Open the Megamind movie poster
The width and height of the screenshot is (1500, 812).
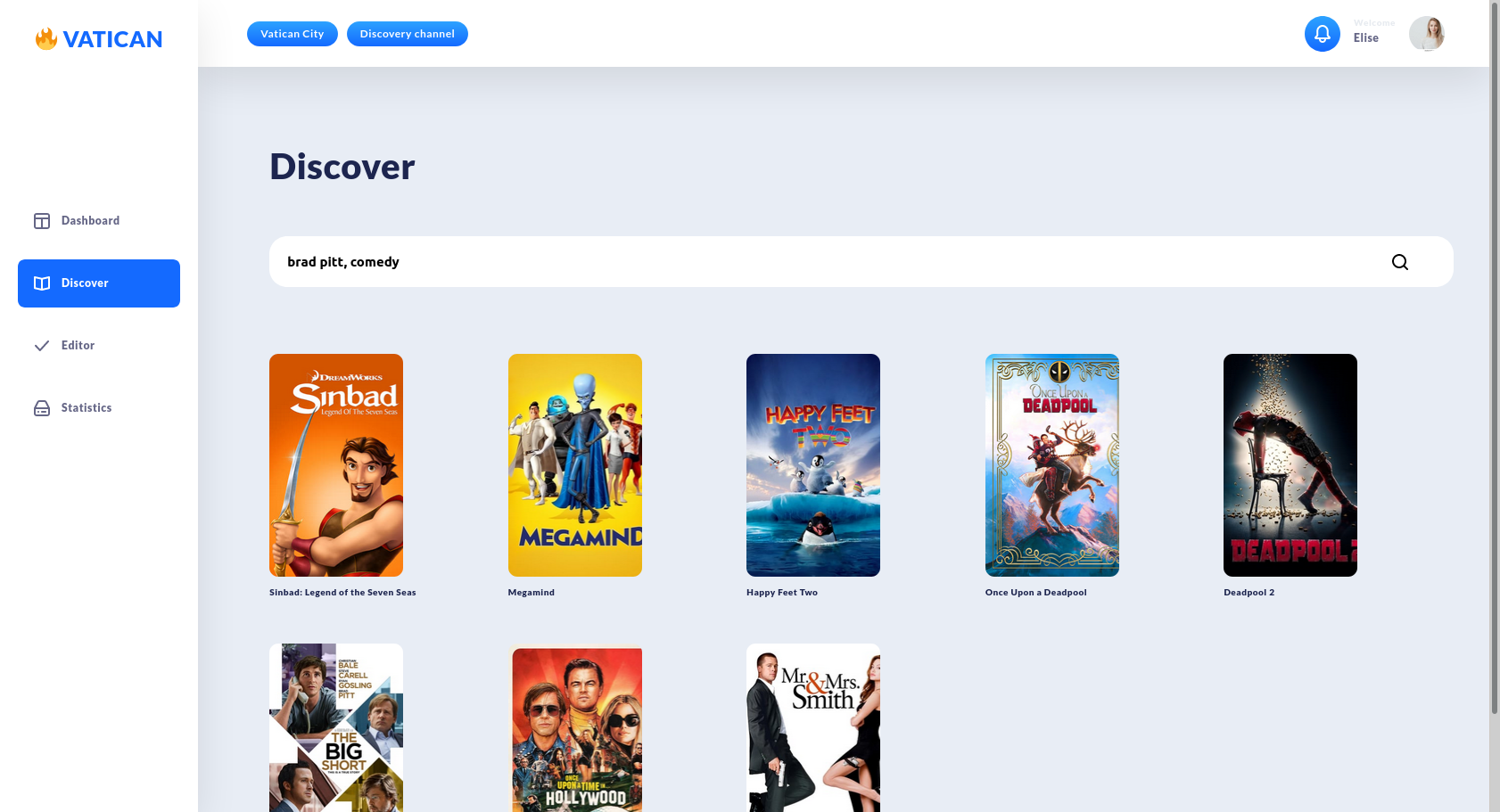point(575,465)
